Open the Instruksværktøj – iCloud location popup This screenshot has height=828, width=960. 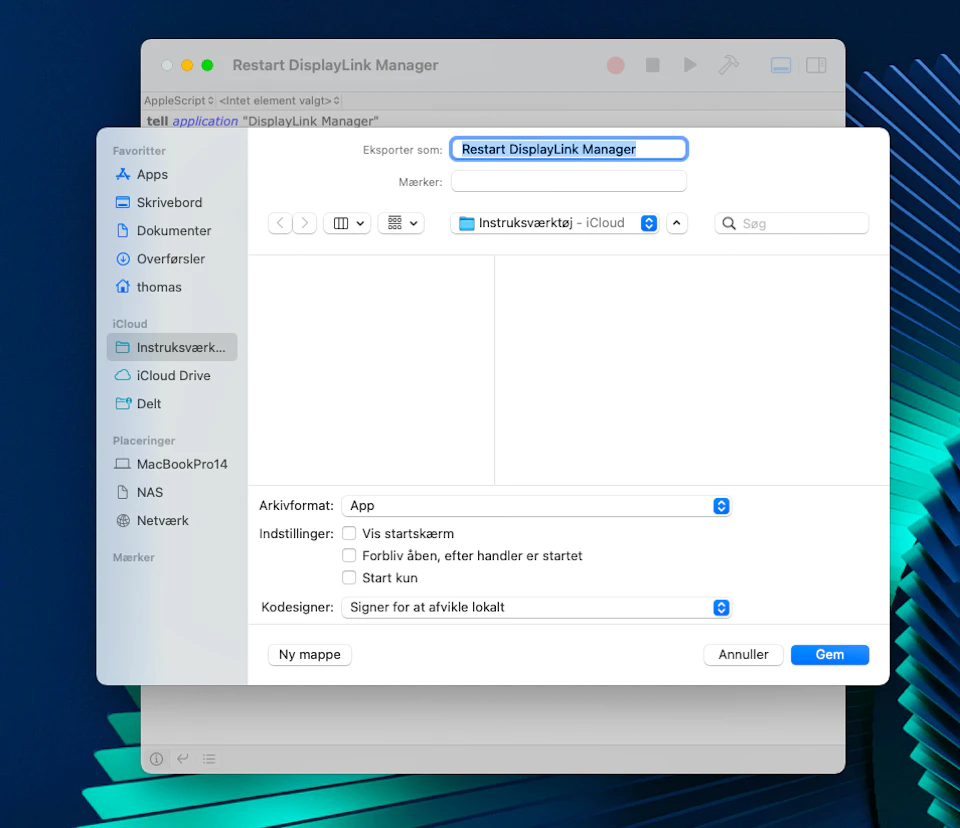pos(555,224)
